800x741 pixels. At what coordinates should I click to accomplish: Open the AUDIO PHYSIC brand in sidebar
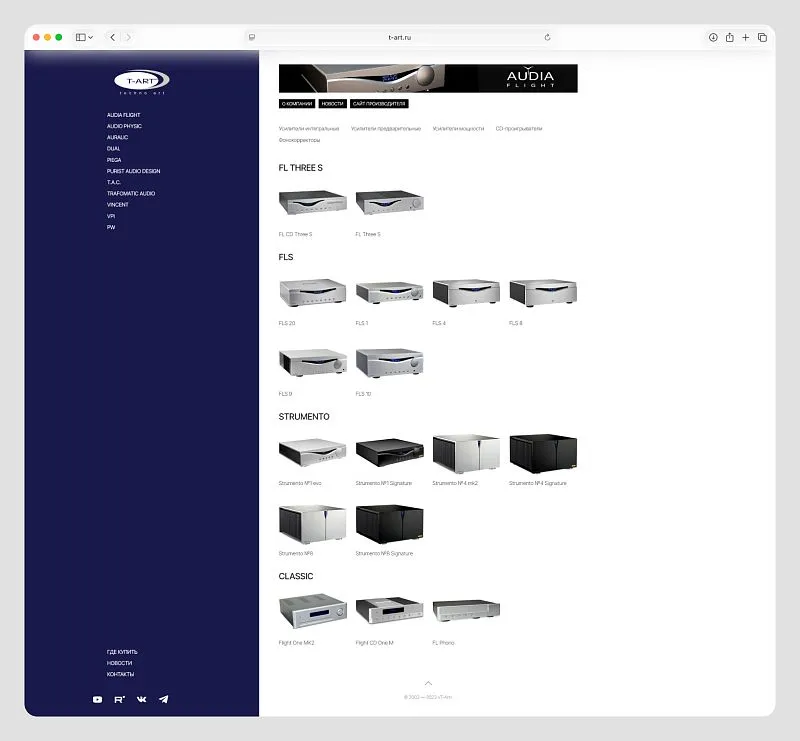[x=124, y=126]
